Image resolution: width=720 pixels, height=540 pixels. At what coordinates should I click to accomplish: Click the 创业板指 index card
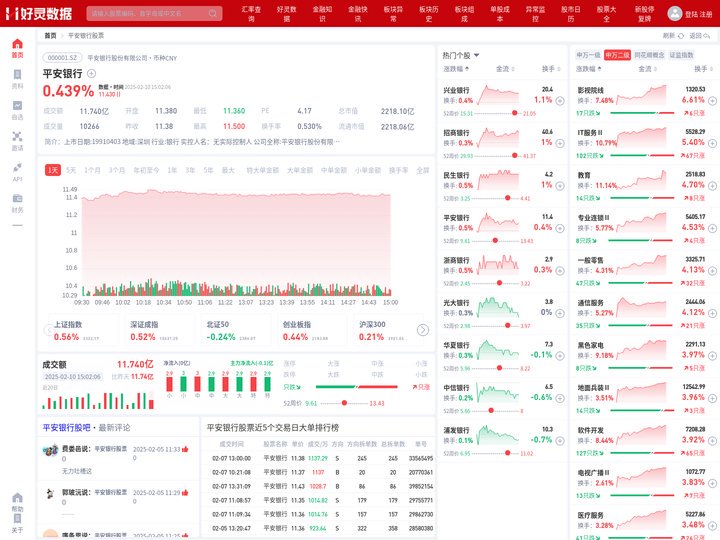(312, 330)
